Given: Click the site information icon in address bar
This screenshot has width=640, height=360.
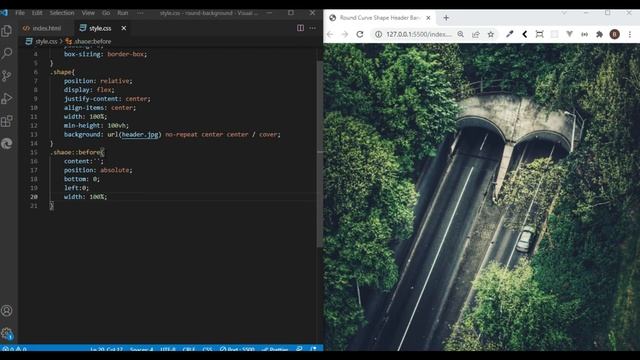Looking at the screenshot, I should (x=378, y=34).
